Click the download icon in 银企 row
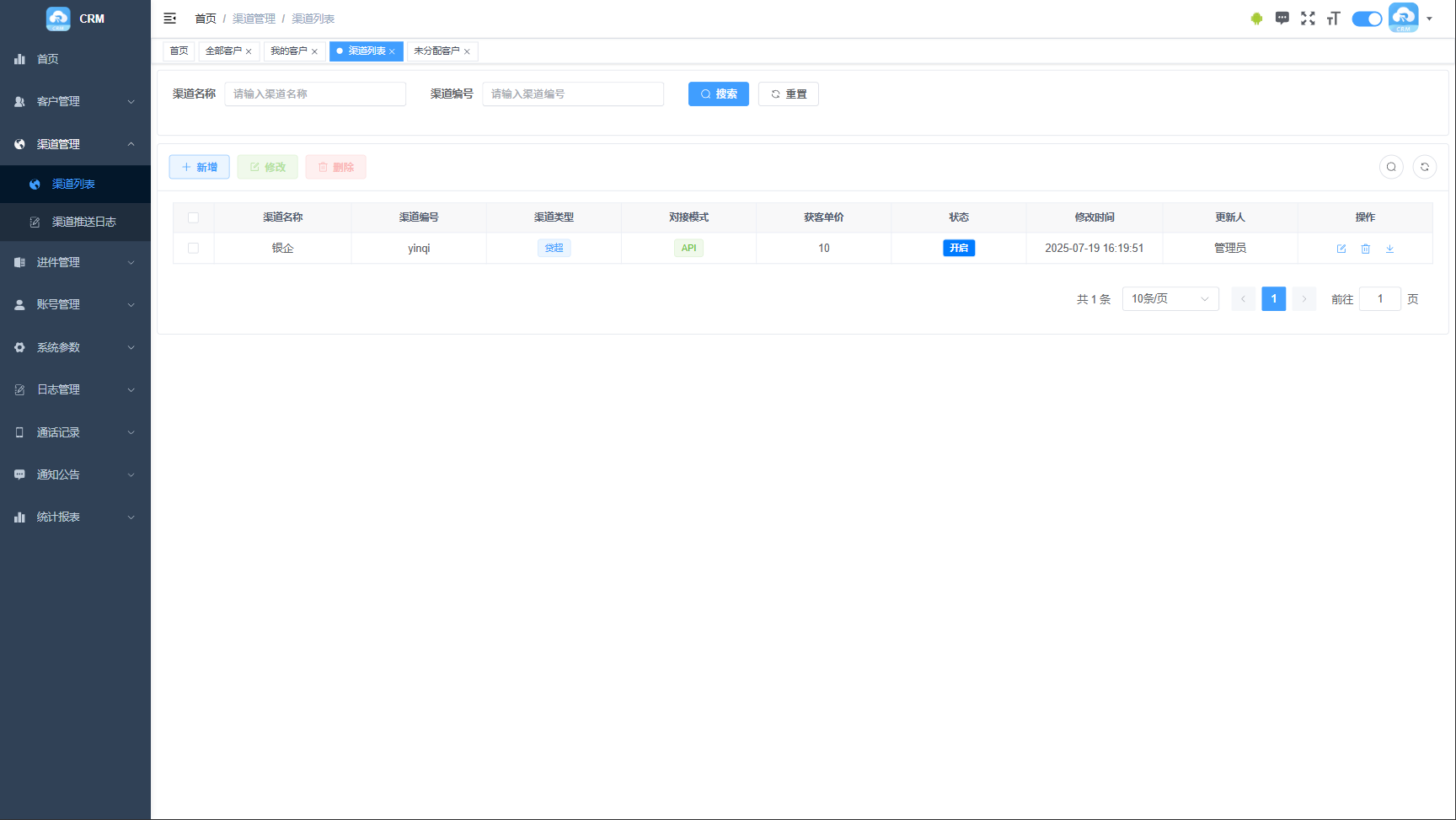 point(1389,249)
